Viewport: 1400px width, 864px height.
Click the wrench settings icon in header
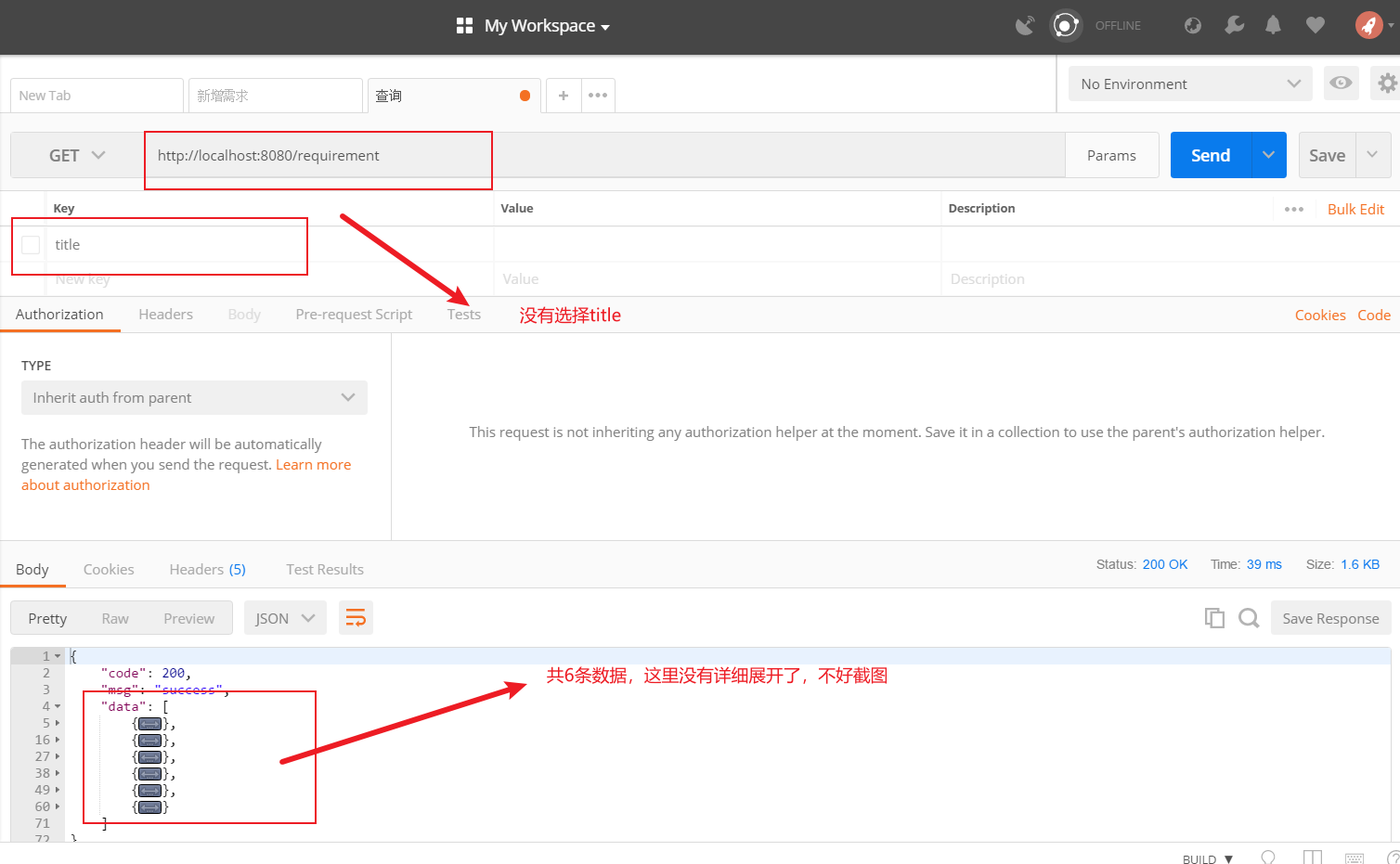pos(1234,25)
